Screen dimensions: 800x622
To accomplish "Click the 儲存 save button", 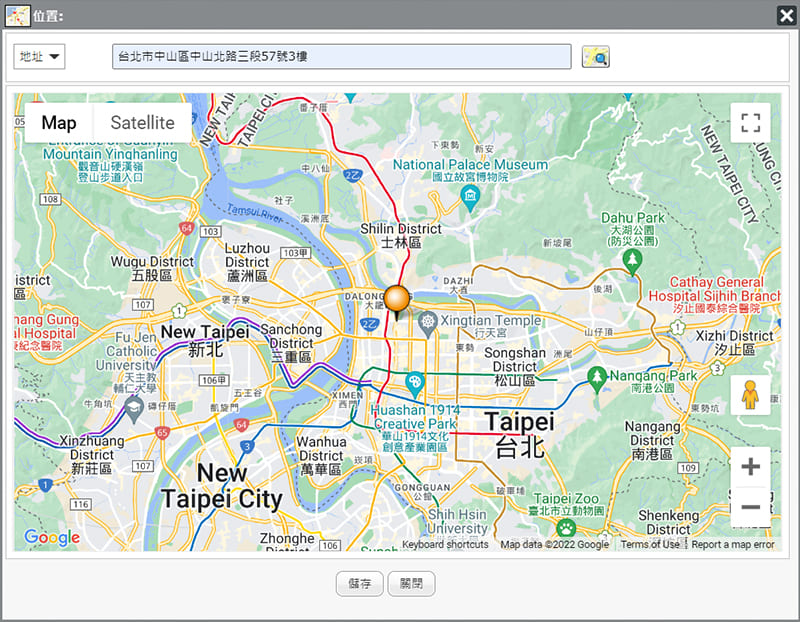I will pyautogui.click(x=360, y=583).
